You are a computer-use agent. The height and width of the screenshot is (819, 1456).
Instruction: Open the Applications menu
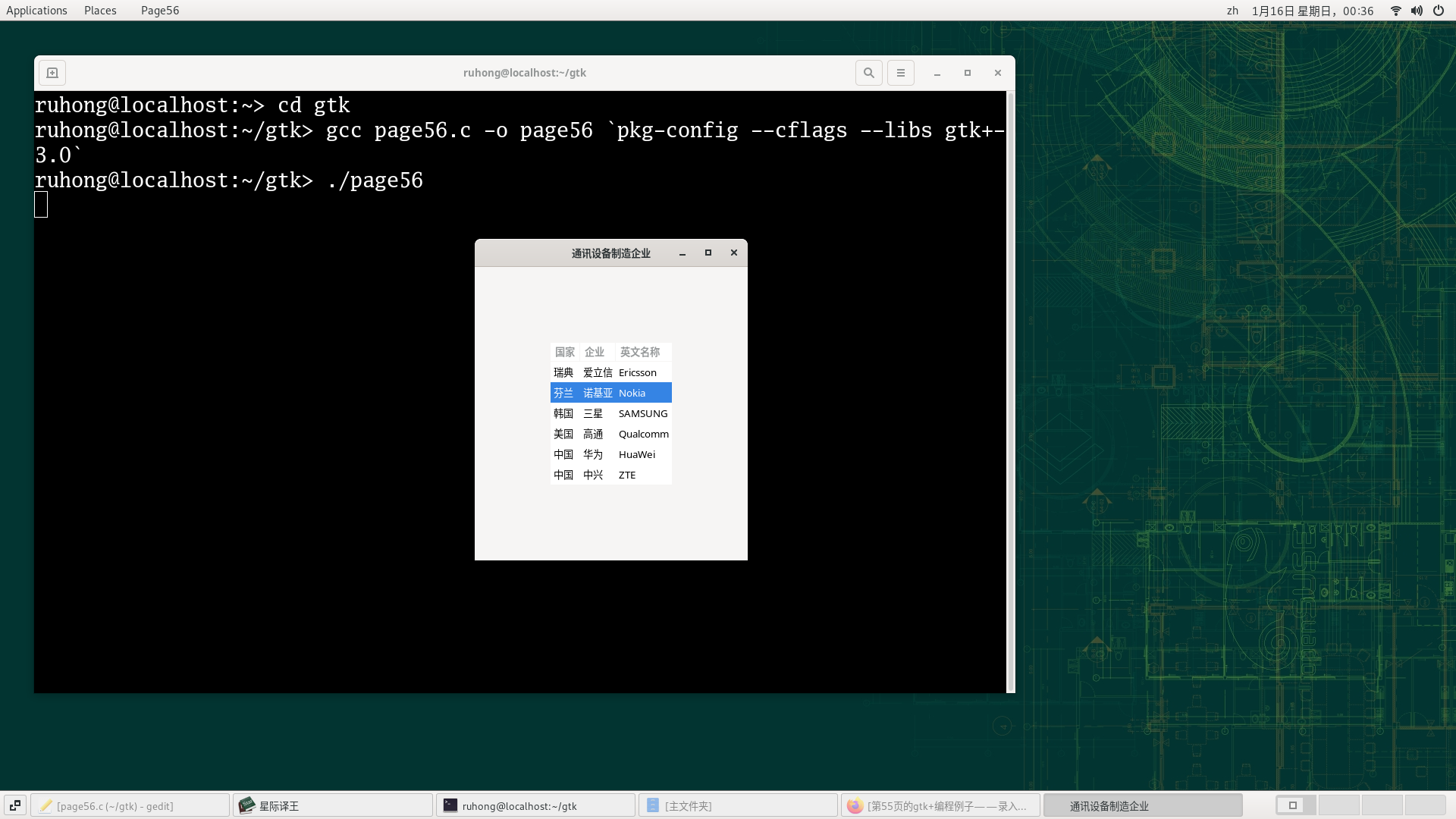(x=36, y=11)
